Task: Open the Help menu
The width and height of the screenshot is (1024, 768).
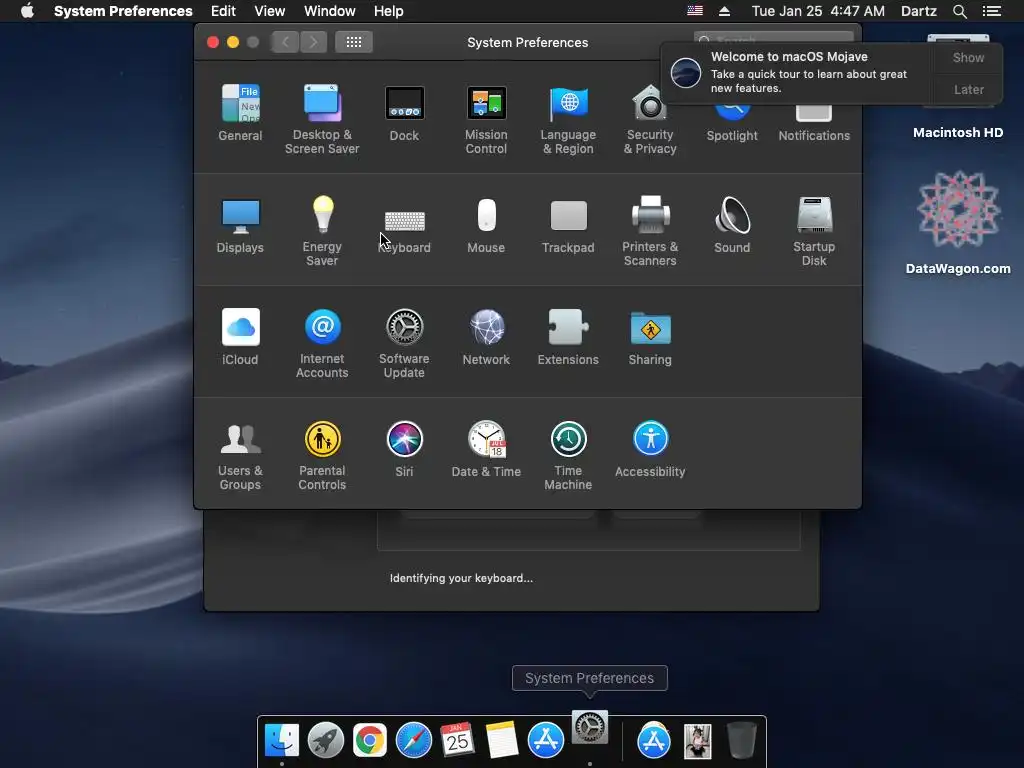Action: pyautogui.click(x=389, y=11)
